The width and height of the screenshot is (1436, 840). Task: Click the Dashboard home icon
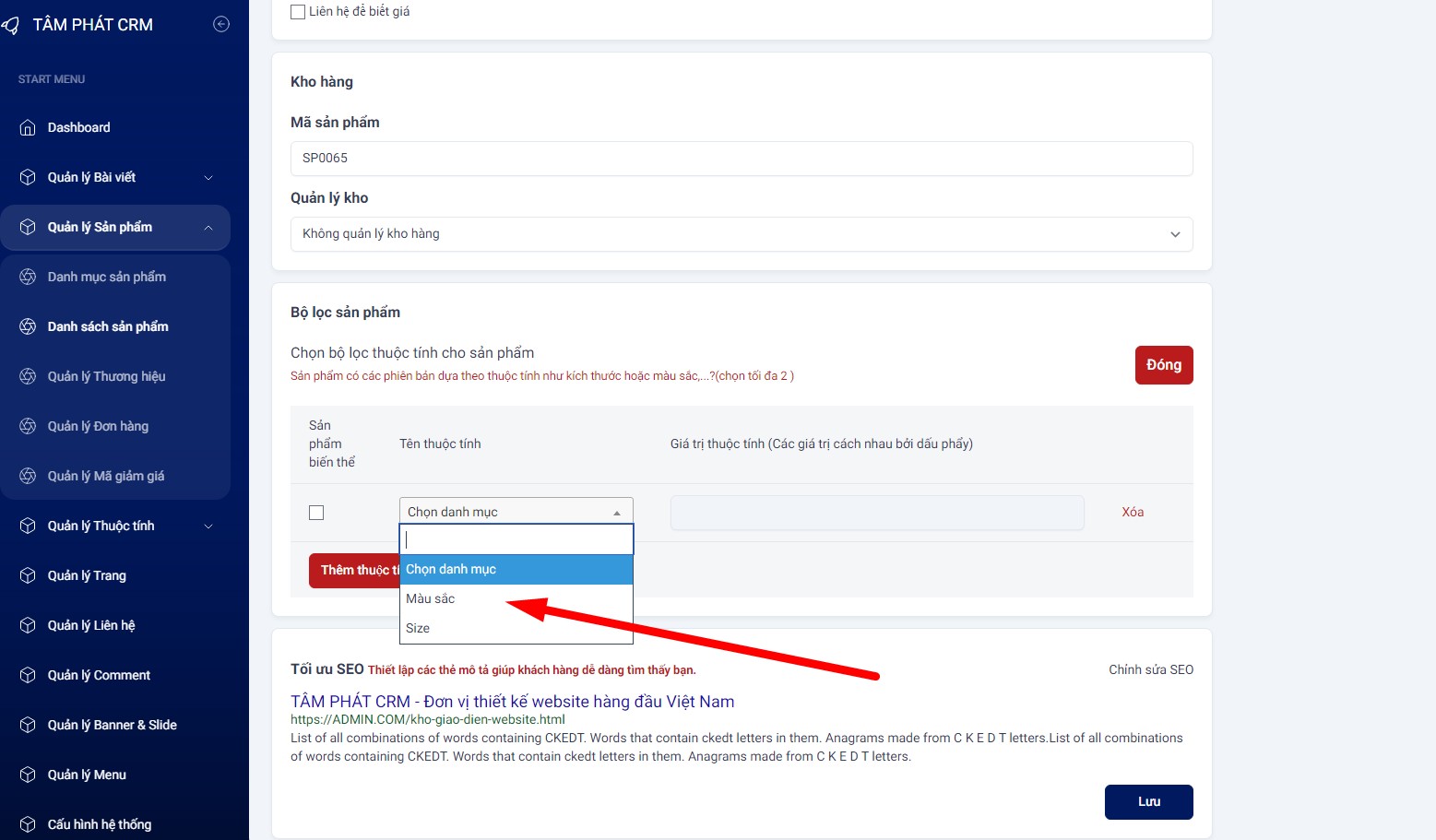coord(28,128)
